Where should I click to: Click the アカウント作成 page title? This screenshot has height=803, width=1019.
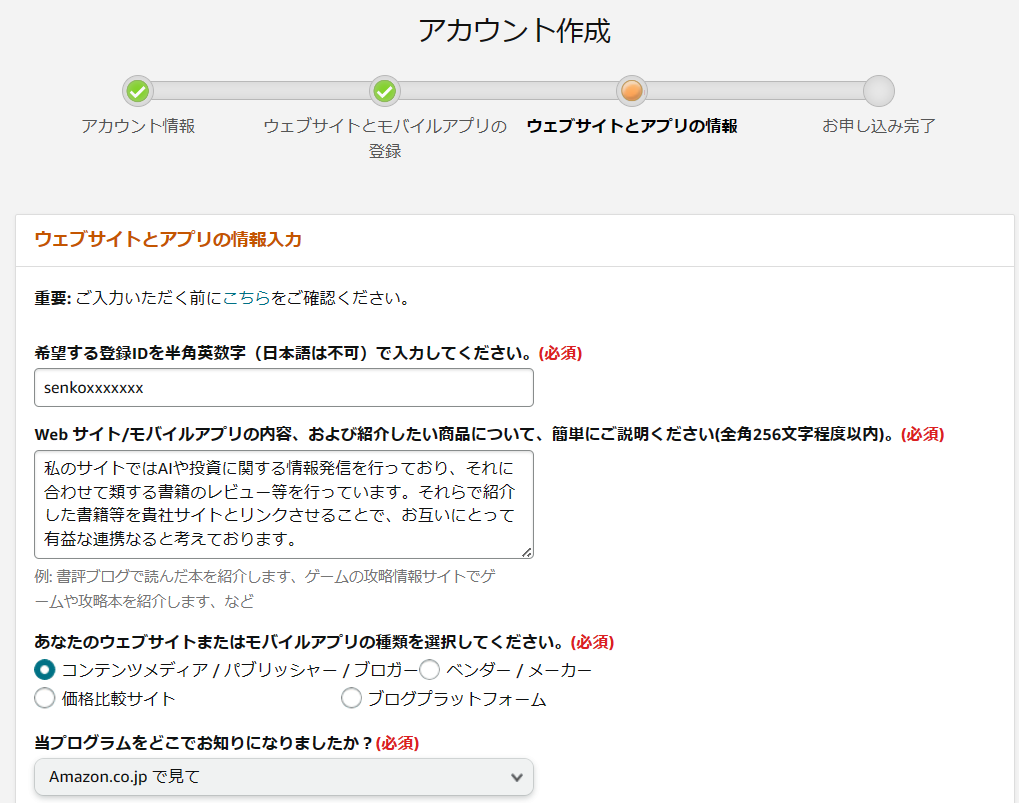click(x=514, y=31)
